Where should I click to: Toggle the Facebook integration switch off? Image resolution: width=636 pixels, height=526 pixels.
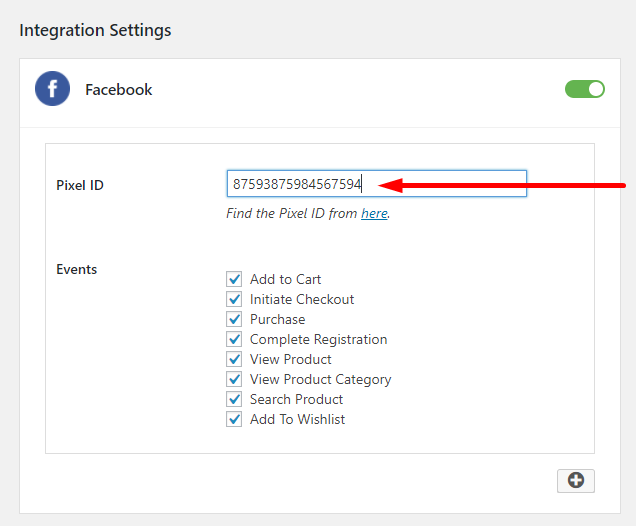(584, 89)
